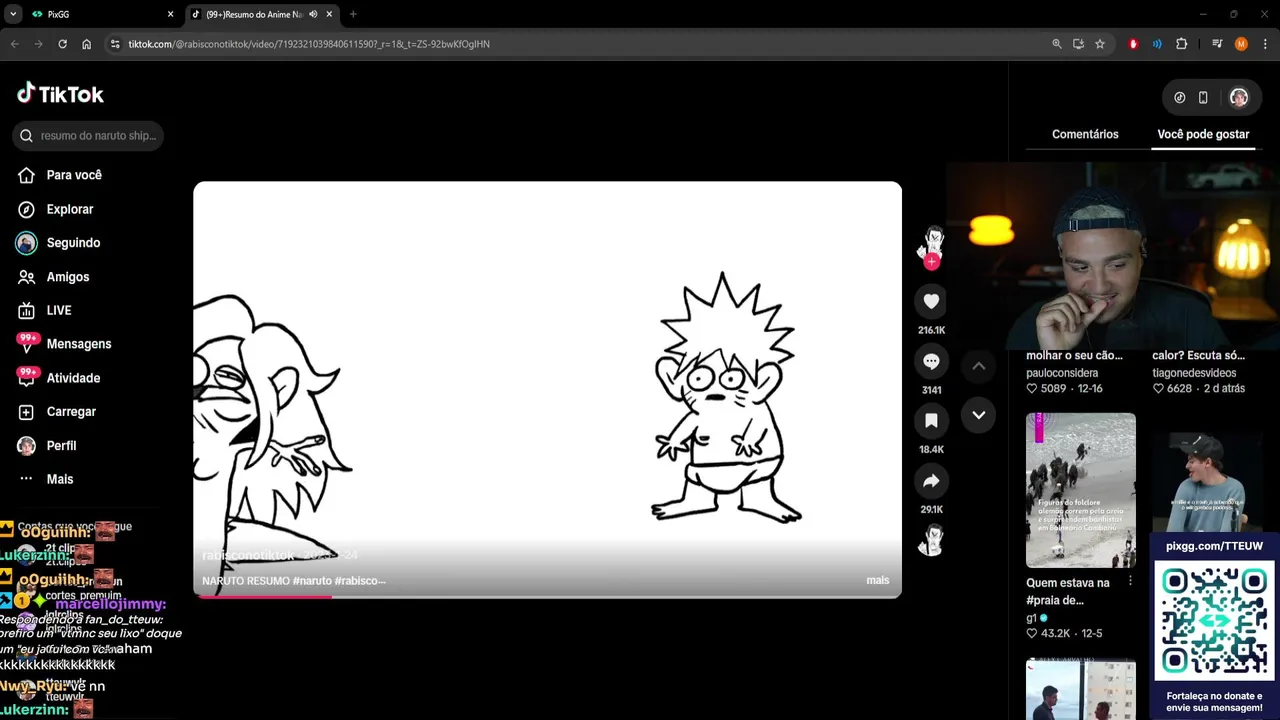
Task: Go to previous video with up chevron
Action: coord(978,366)
